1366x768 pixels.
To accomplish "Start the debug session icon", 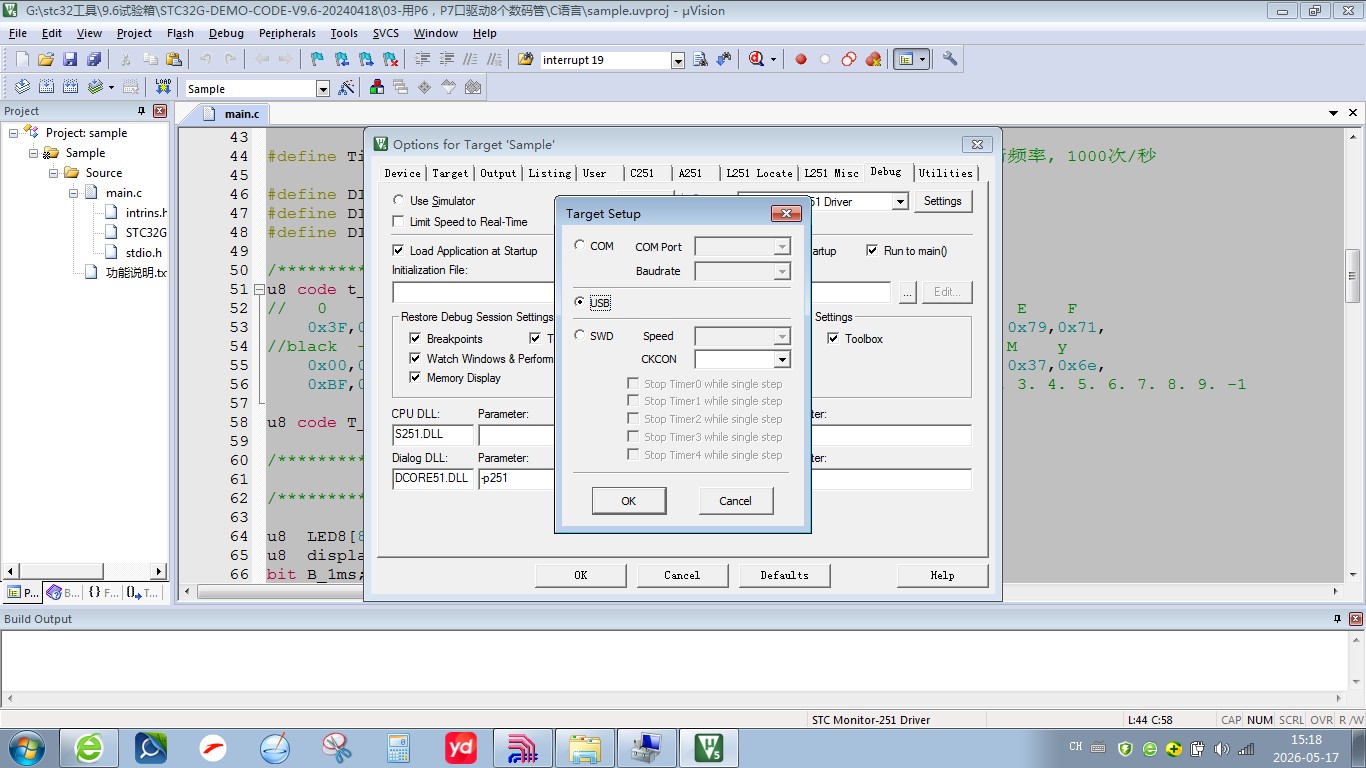I will (x=758, y=60).
